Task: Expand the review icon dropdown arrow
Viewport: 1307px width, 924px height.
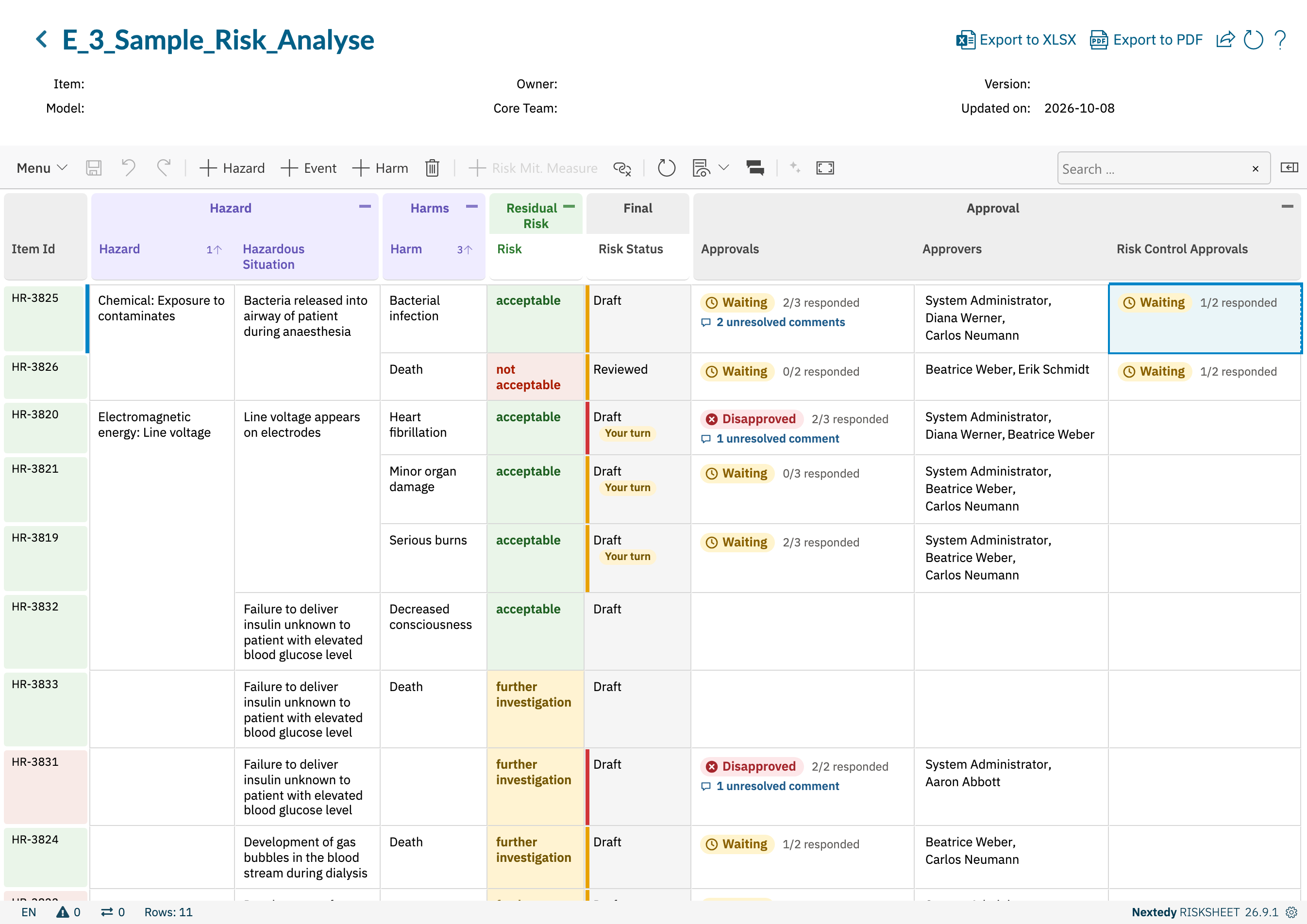Action: click(723, 168)
